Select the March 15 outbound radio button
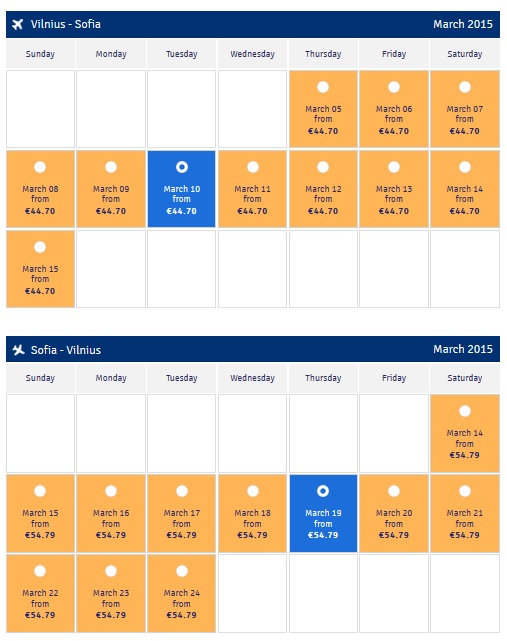The height and width of the screenshot is (641, 507). pyautogui.click(x=40, y=247)
